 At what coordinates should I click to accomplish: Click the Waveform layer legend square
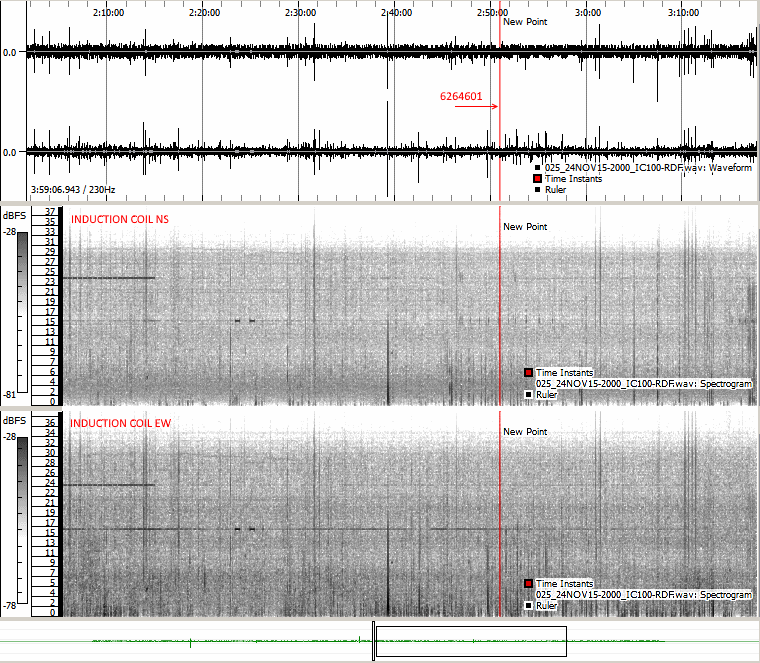click(538, 168)
